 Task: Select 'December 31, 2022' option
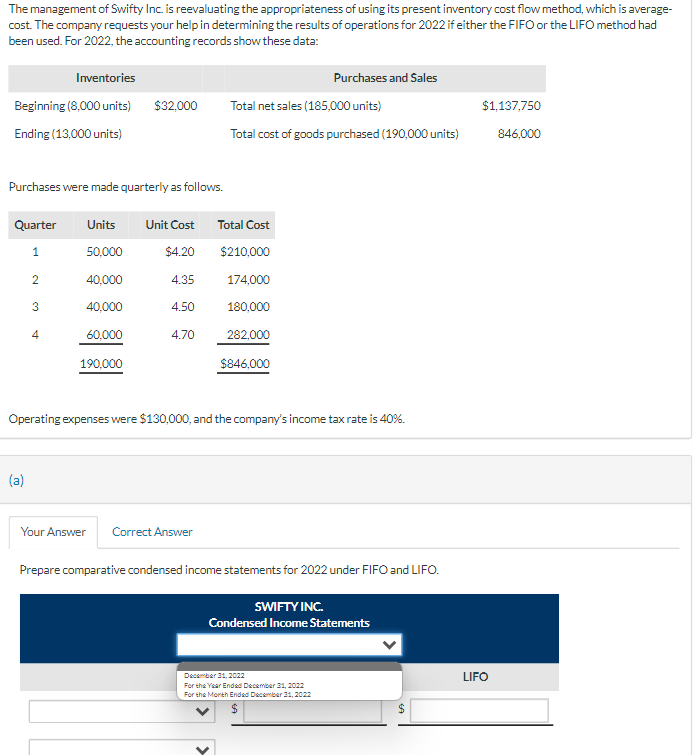tap(214, 676)
